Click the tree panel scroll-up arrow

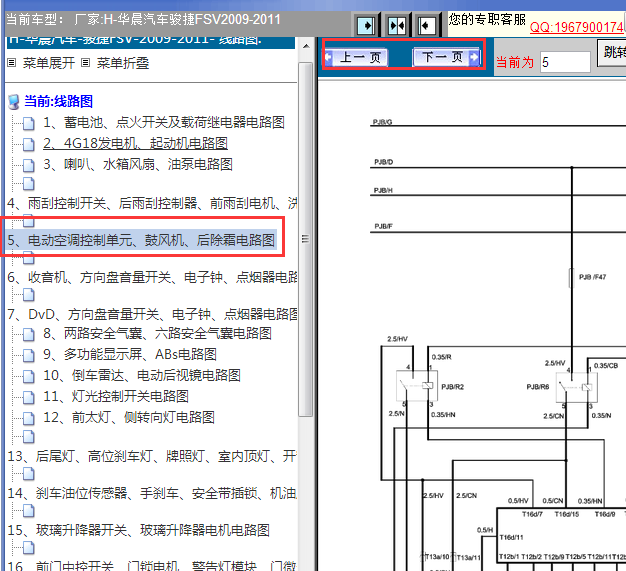(x=306, y=47)
